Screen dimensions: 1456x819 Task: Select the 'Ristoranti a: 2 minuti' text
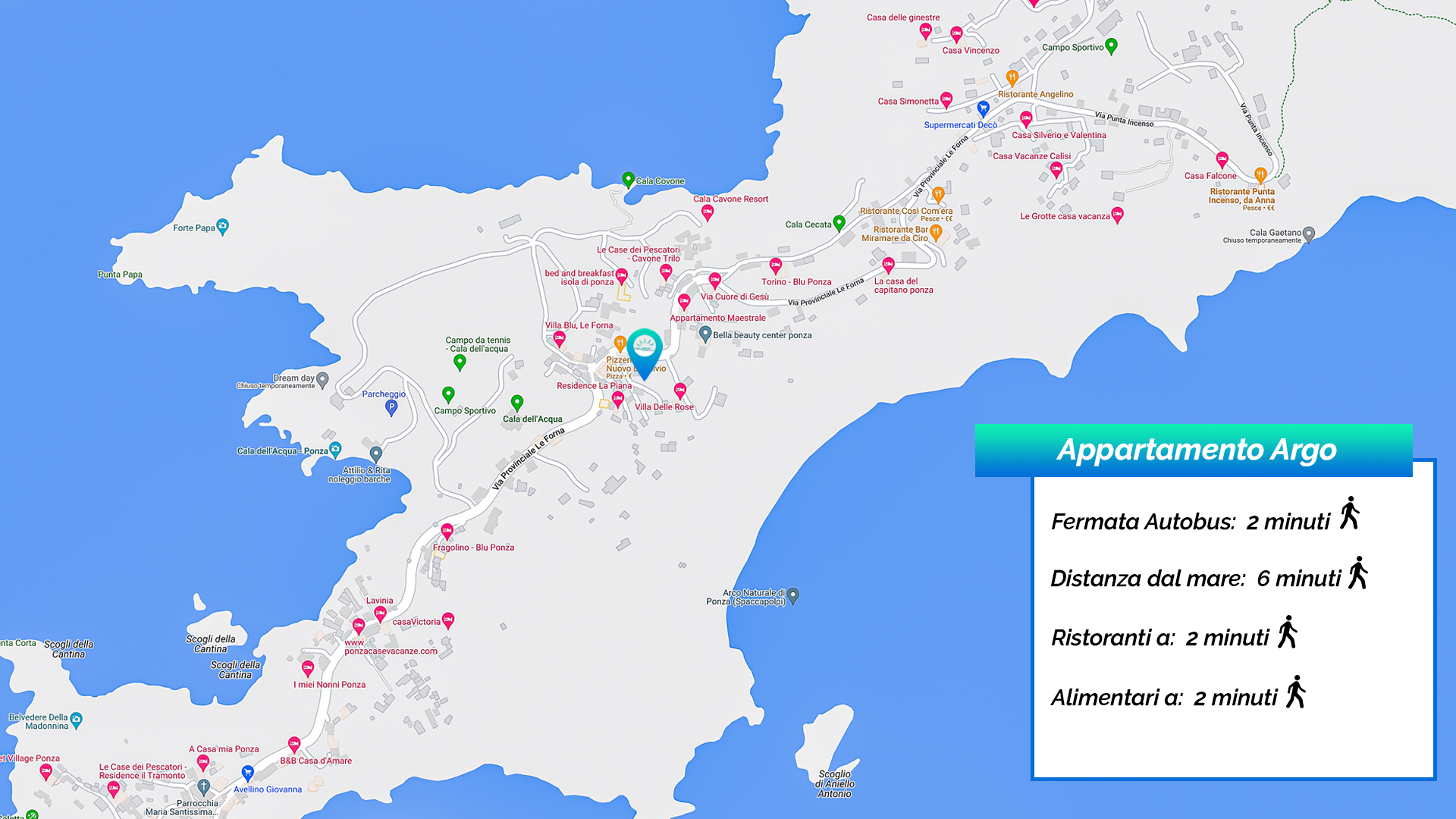coord(1160,638)
